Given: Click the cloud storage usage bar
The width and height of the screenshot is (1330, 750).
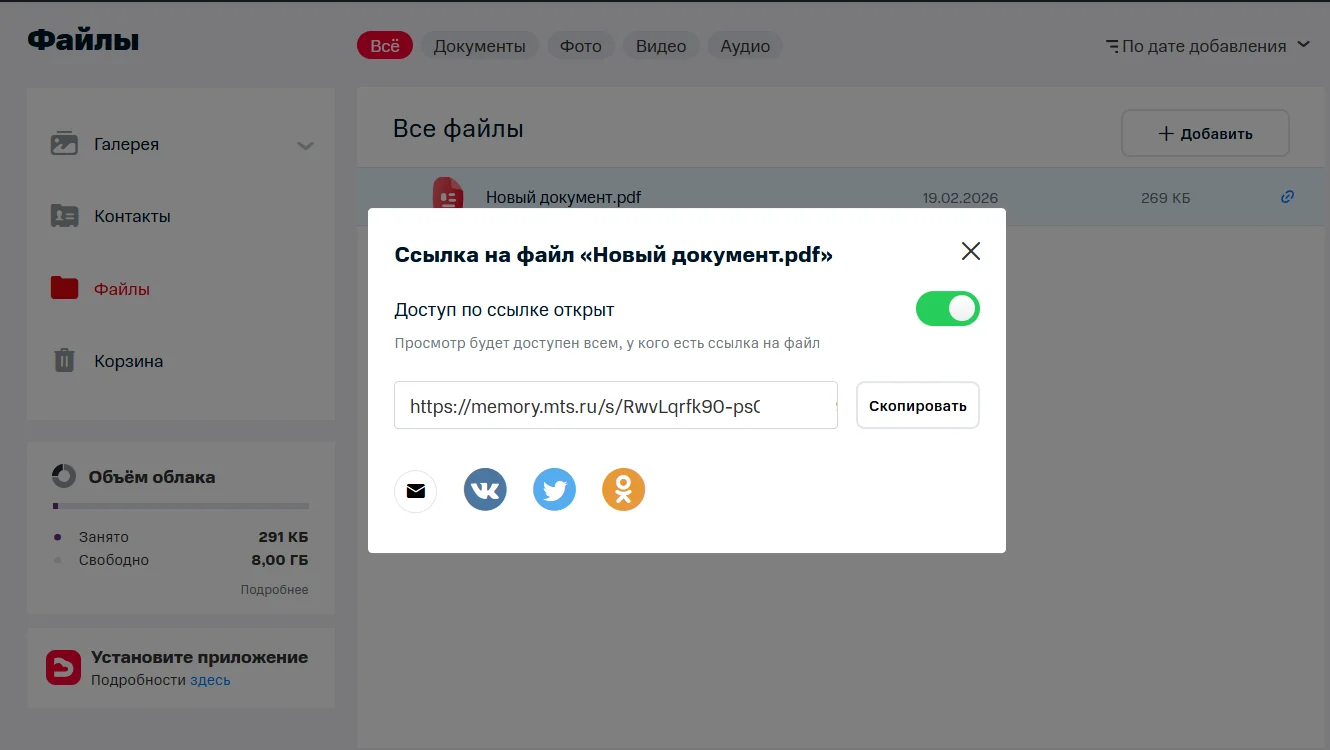Looking at the screenshot, I should pos(180,506).
